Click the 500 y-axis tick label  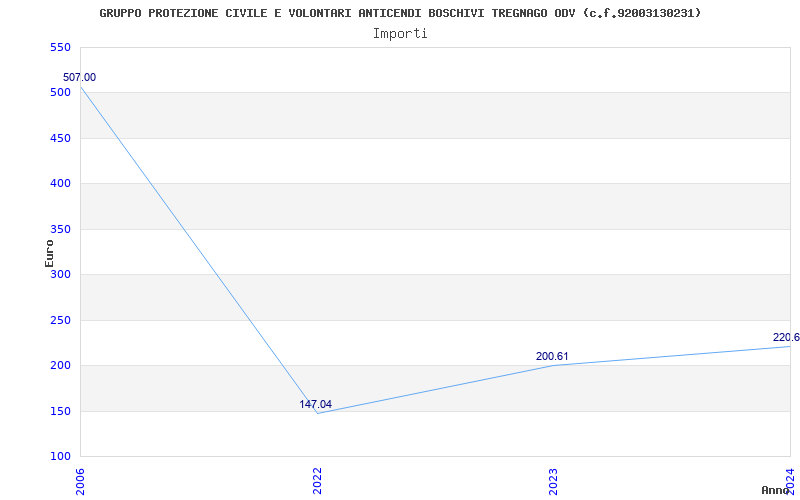[x=60, y=92]
